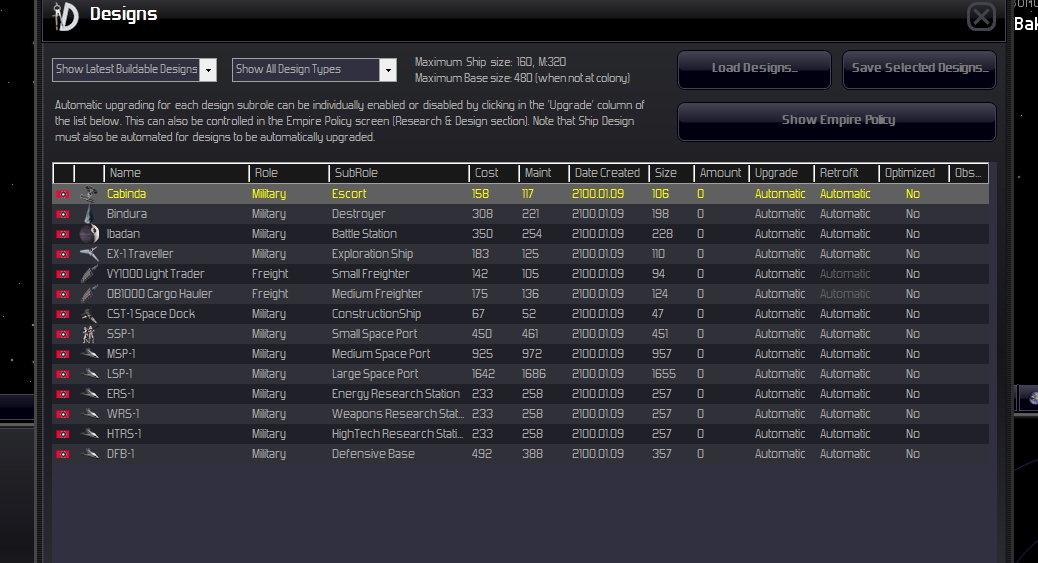Open Show Latest Buildable Designs dropdown

pyautogui.click(x=134, y=70)
